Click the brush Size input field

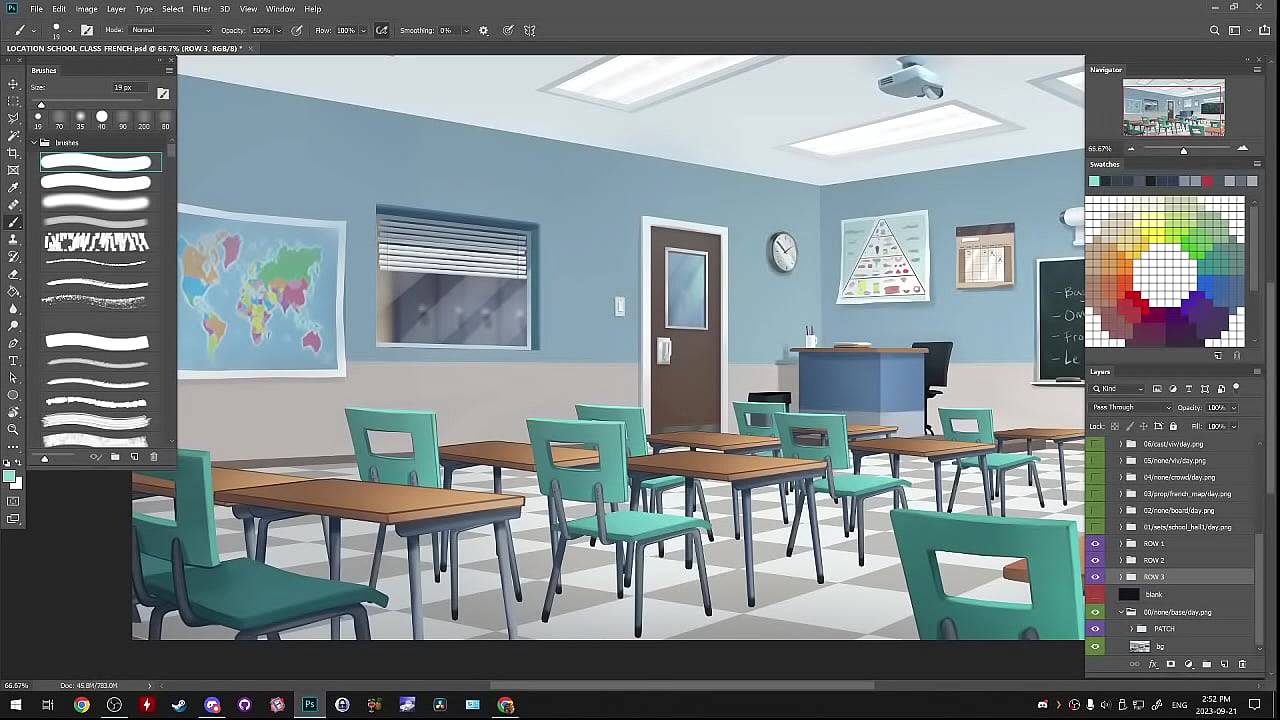click(x=129, y=88)
